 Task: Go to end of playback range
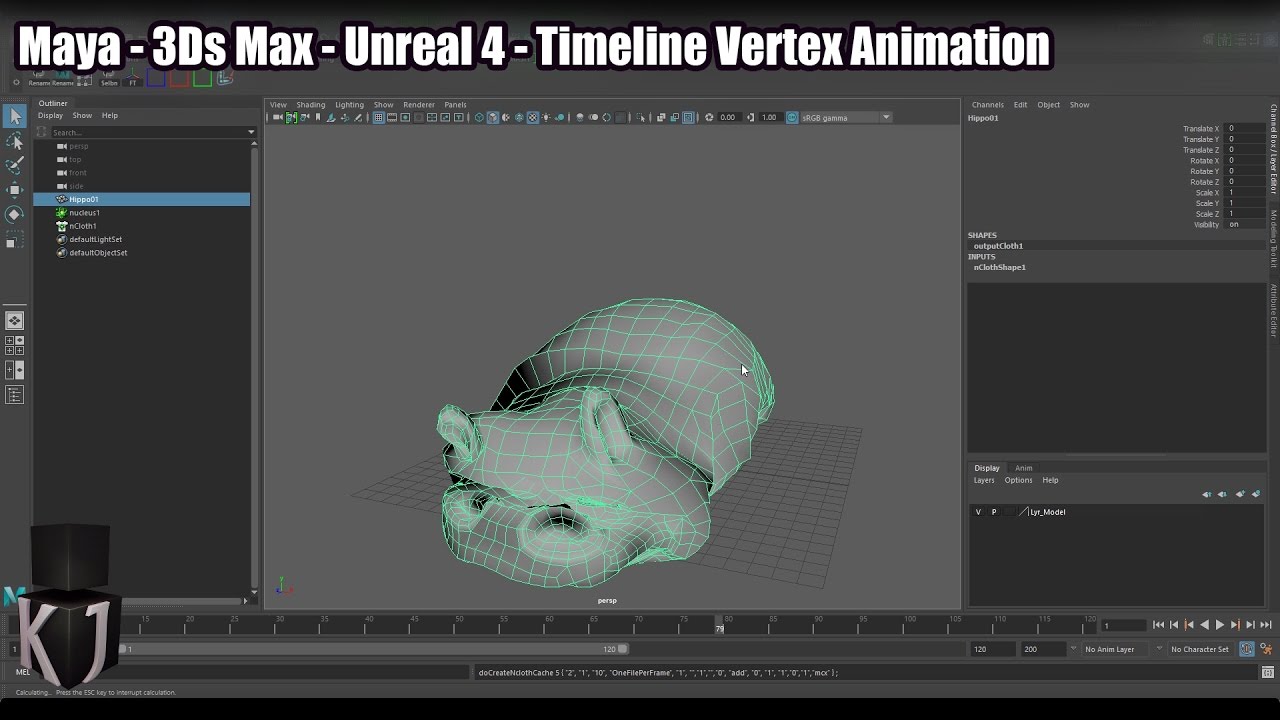1266,625
